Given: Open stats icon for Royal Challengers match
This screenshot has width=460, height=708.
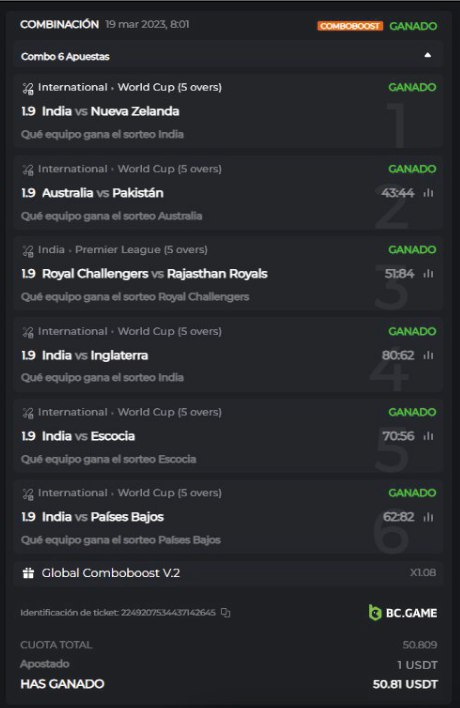Looking at the screenshot, I should 428,274.
